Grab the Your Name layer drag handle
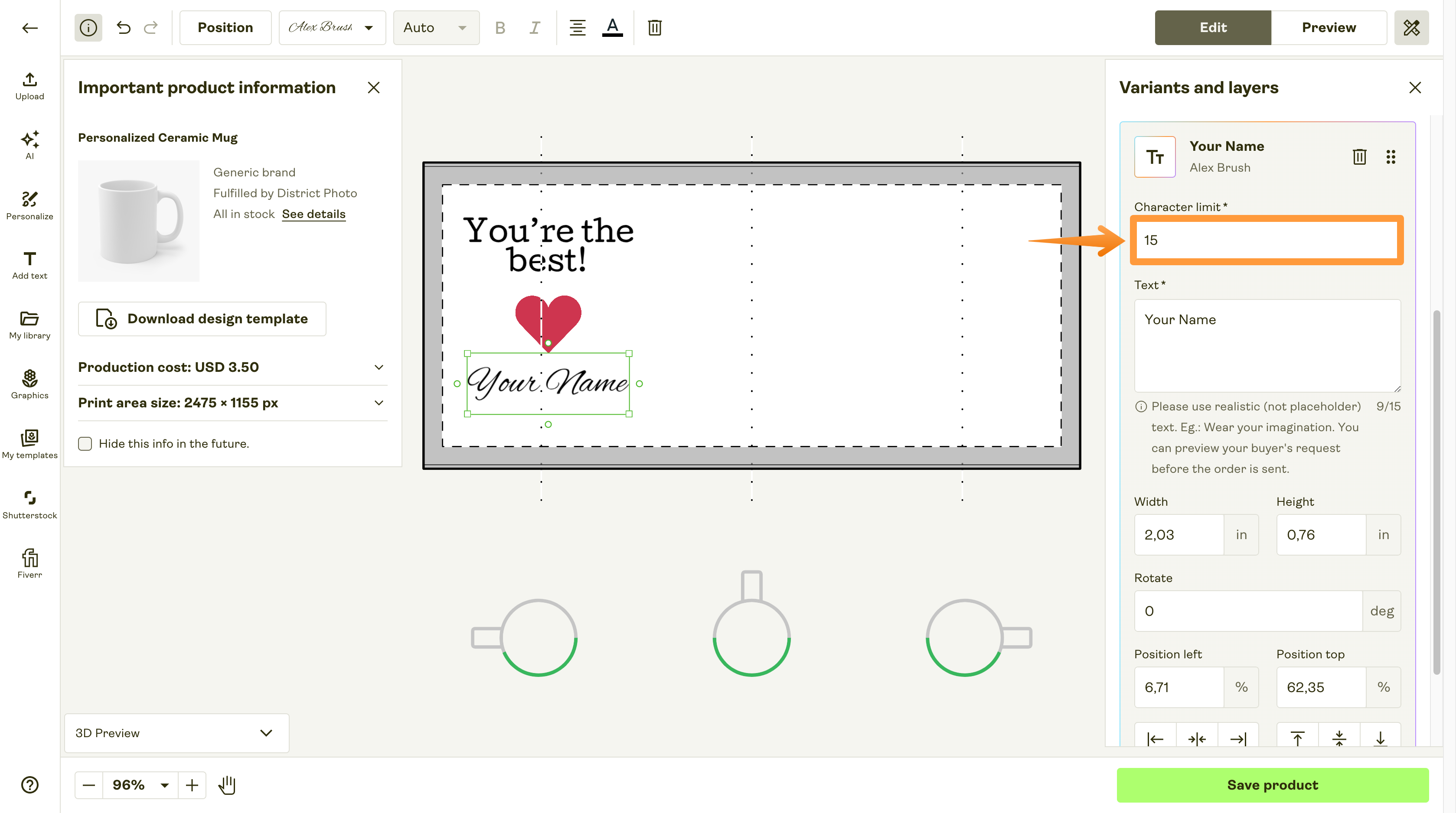The image size is (1456, 813). 1391,157
